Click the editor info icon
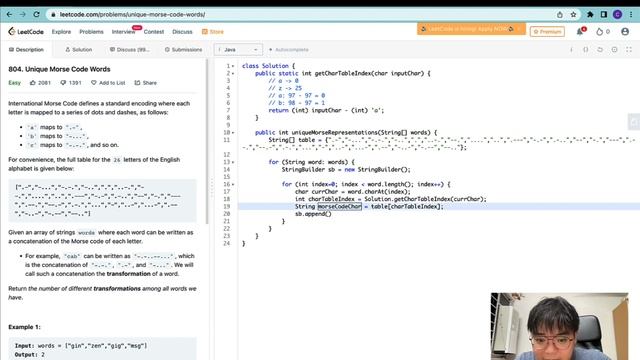The height and width of the screenshot is (360, 640). coord(571,49)
